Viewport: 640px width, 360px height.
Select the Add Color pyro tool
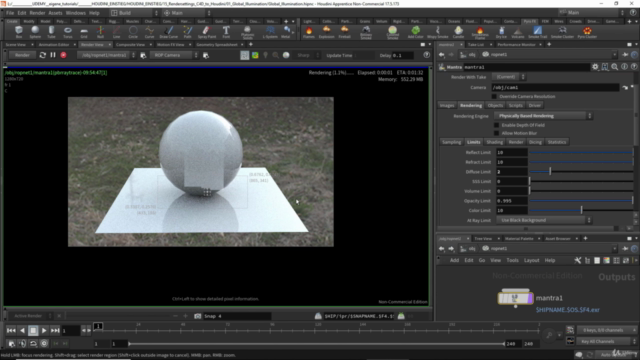coord(416,31)
